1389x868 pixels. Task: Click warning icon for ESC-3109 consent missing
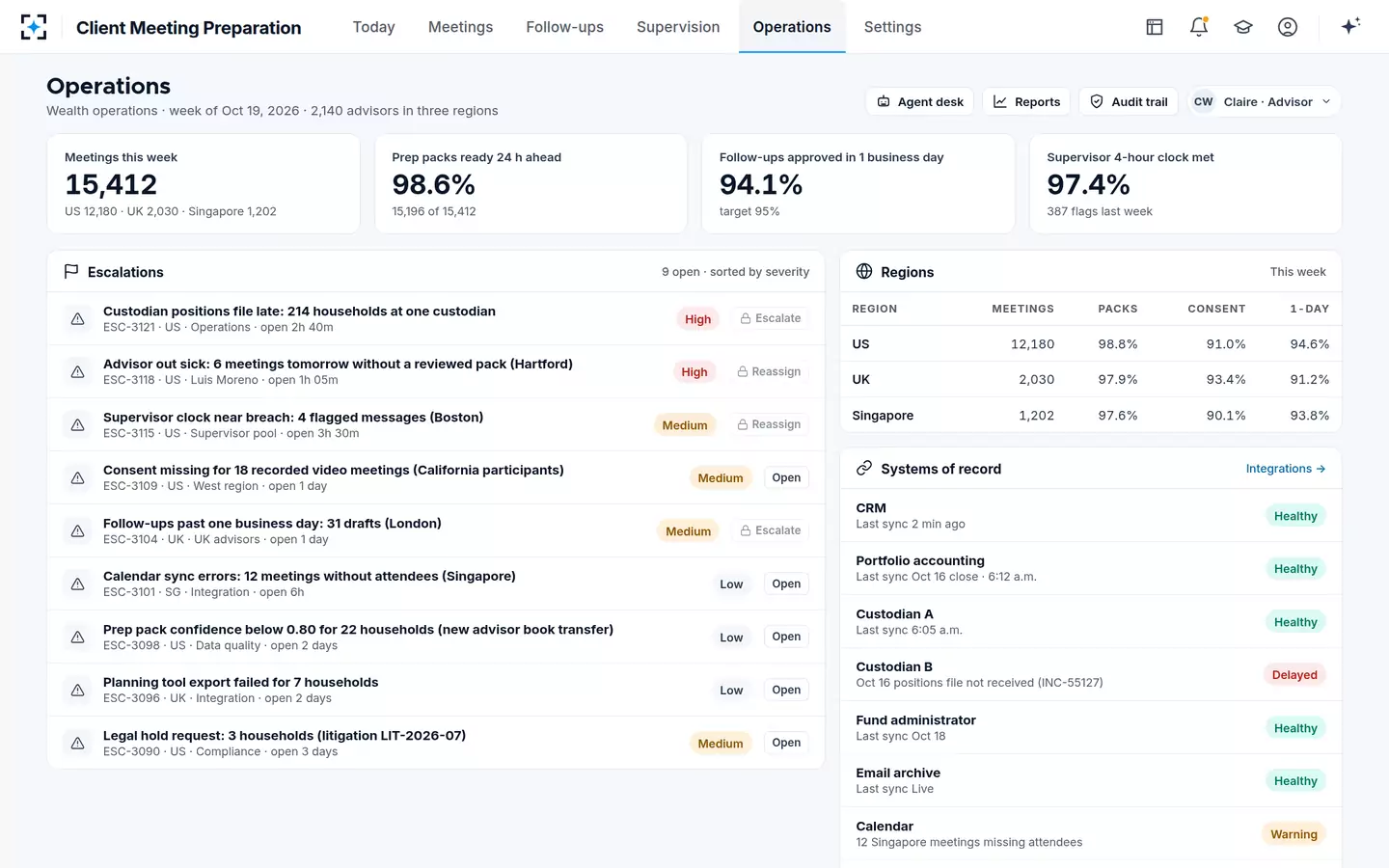(x=78, y=477)
